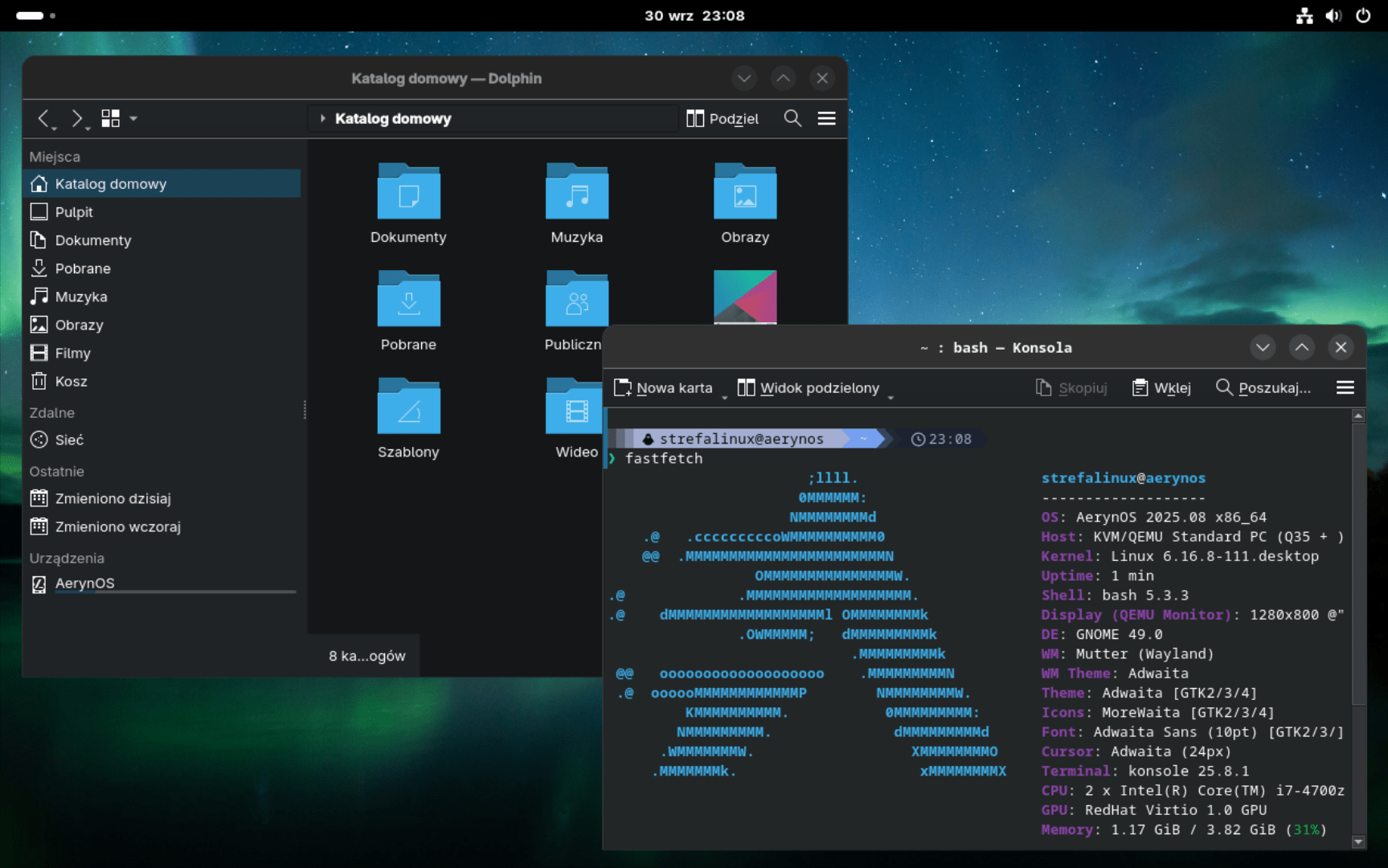Expand the Nowa karta dropdown arrow
1388x868 pixels.
click(x=724, y=396)
